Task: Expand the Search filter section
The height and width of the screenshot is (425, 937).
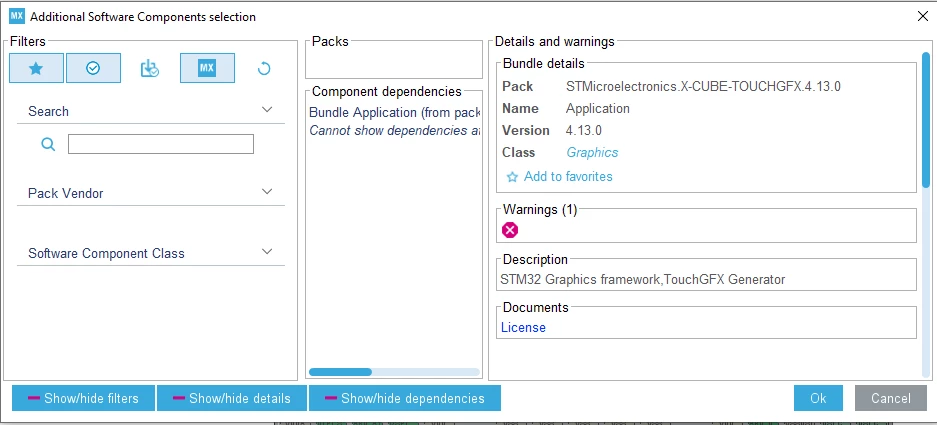Action: tap(267, 109)
